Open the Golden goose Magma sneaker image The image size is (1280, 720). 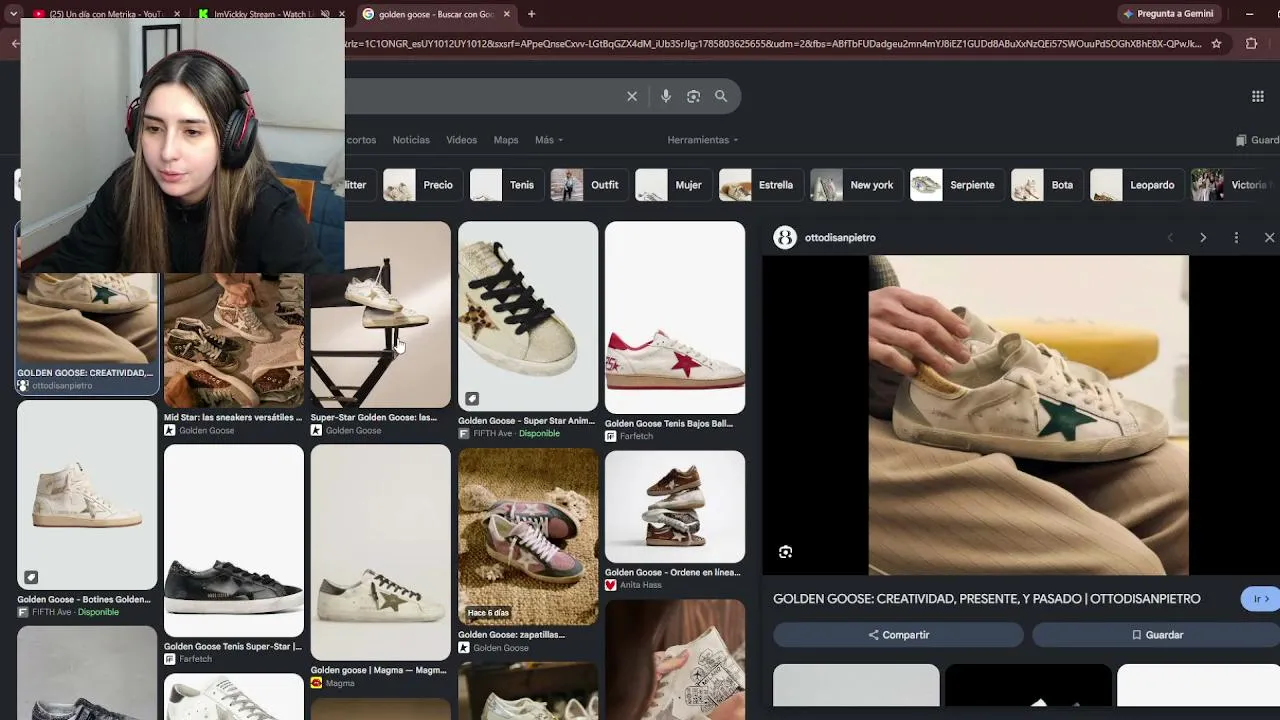coord(381,552)
